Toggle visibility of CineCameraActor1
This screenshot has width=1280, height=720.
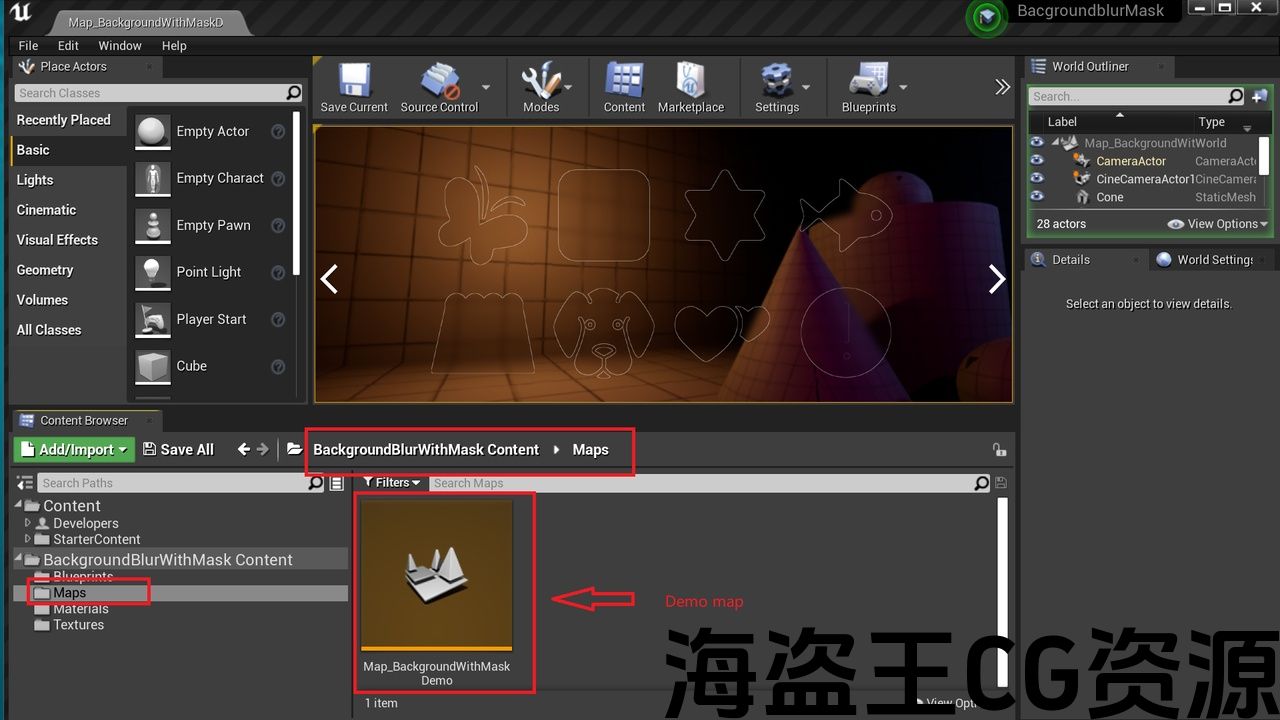1037,179
